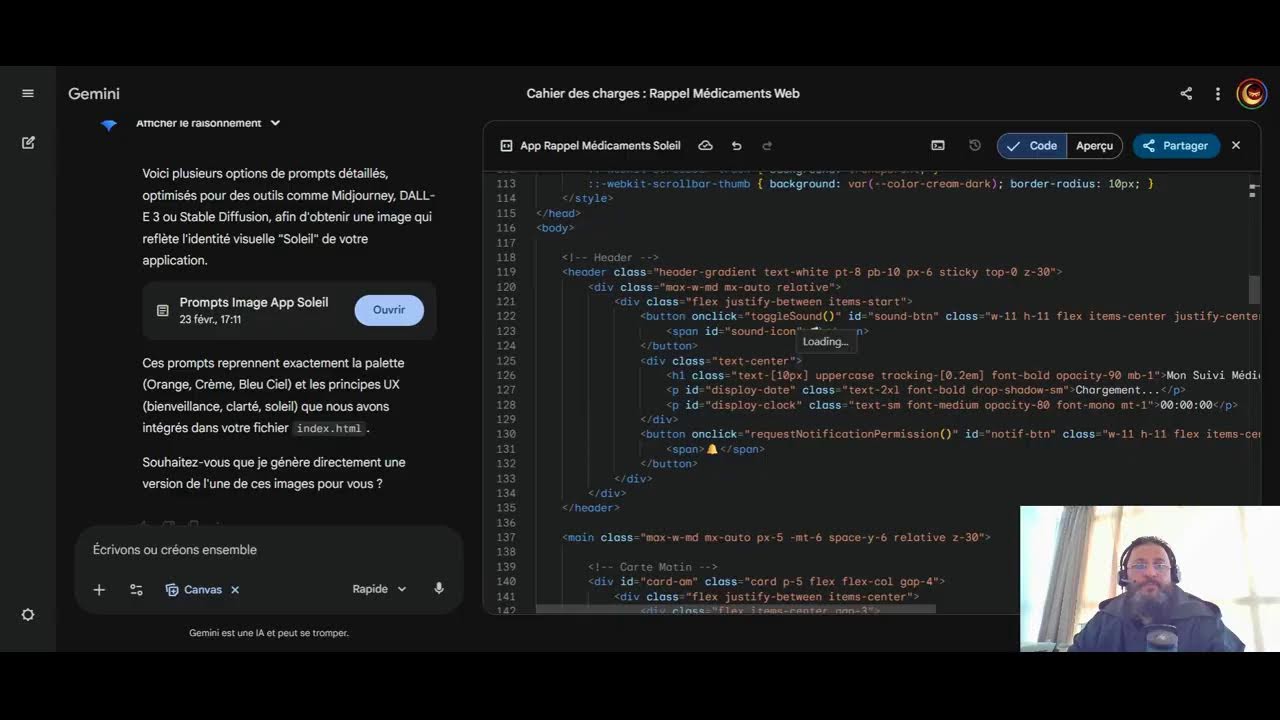Close the canvas panel
The width and height of the screenshot is (1280, 720).
[1236, 145]
